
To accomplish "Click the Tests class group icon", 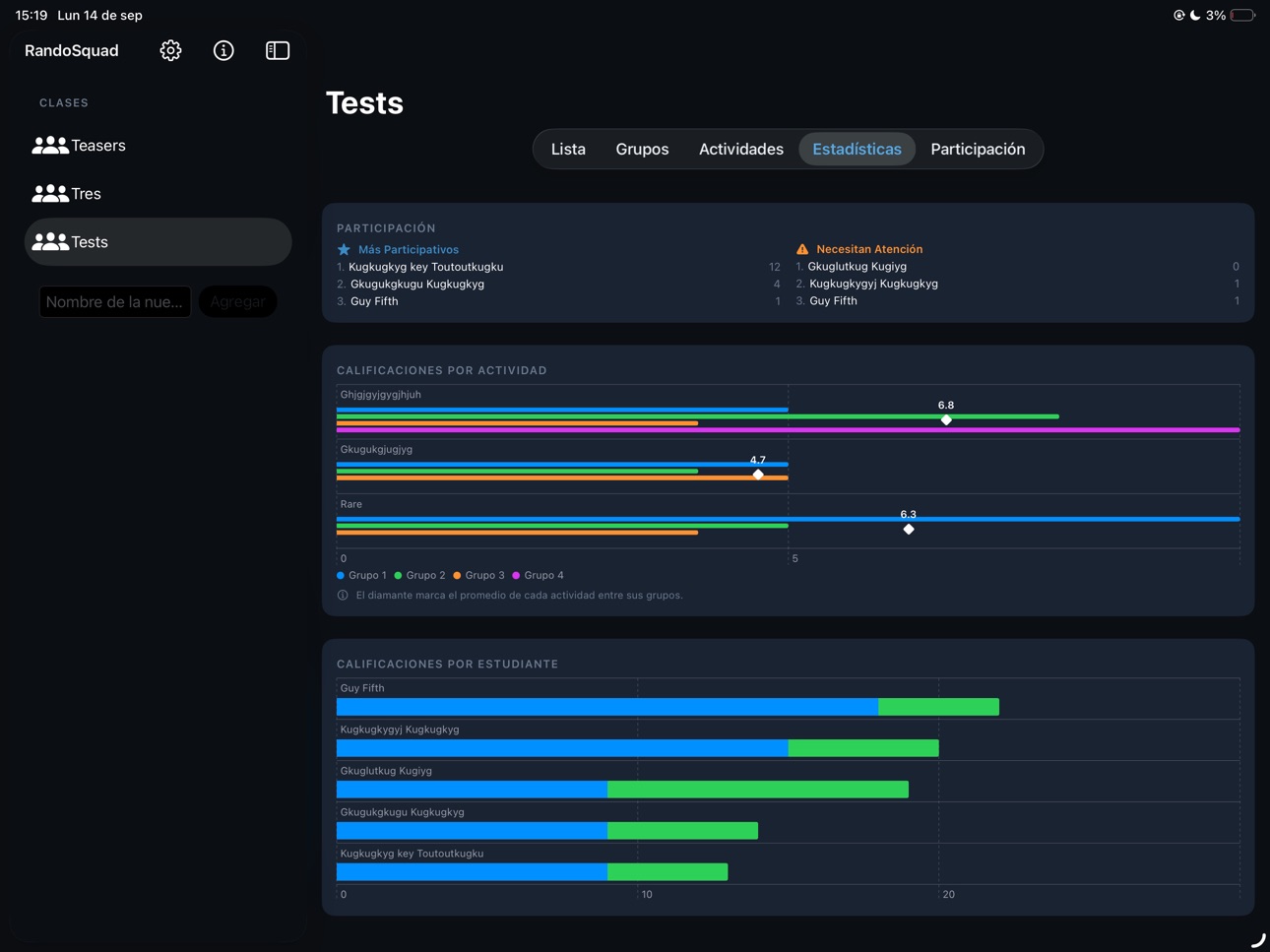I will coord(49,242).
